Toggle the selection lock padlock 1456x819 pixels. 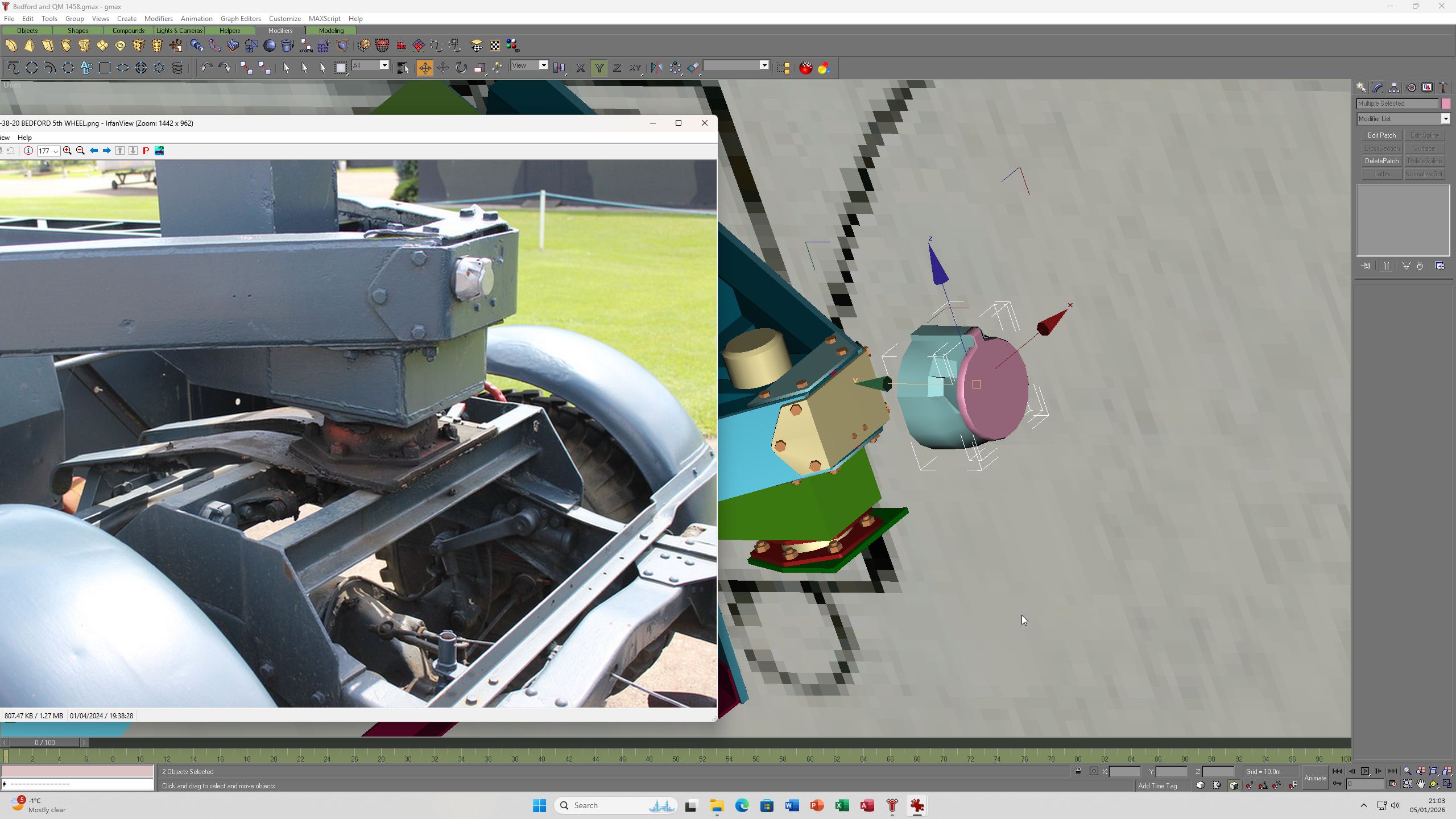(x=1078, y=771)
